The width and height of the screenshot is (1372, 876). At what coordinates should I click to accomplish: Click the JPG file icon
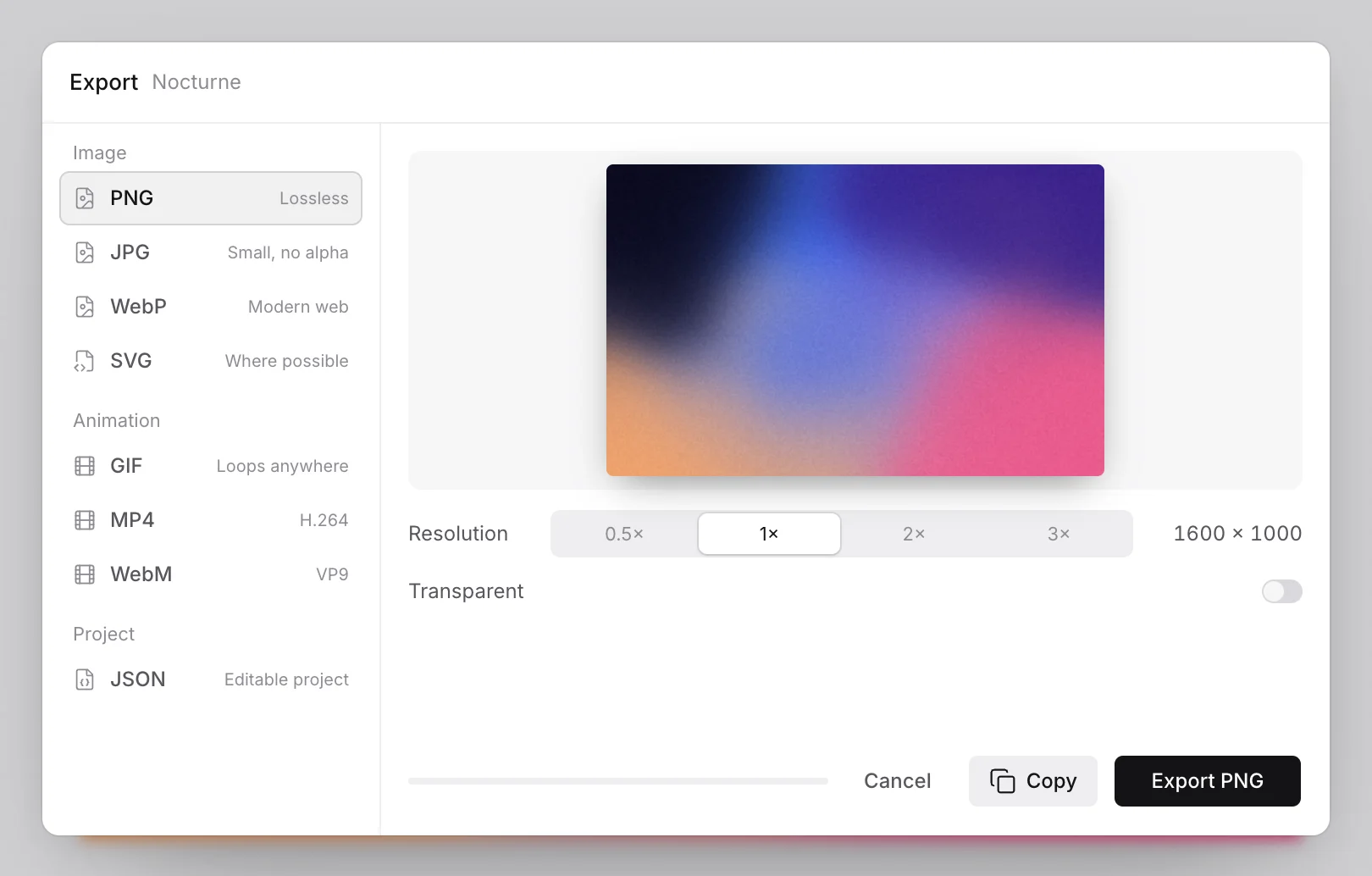[85, 252]
